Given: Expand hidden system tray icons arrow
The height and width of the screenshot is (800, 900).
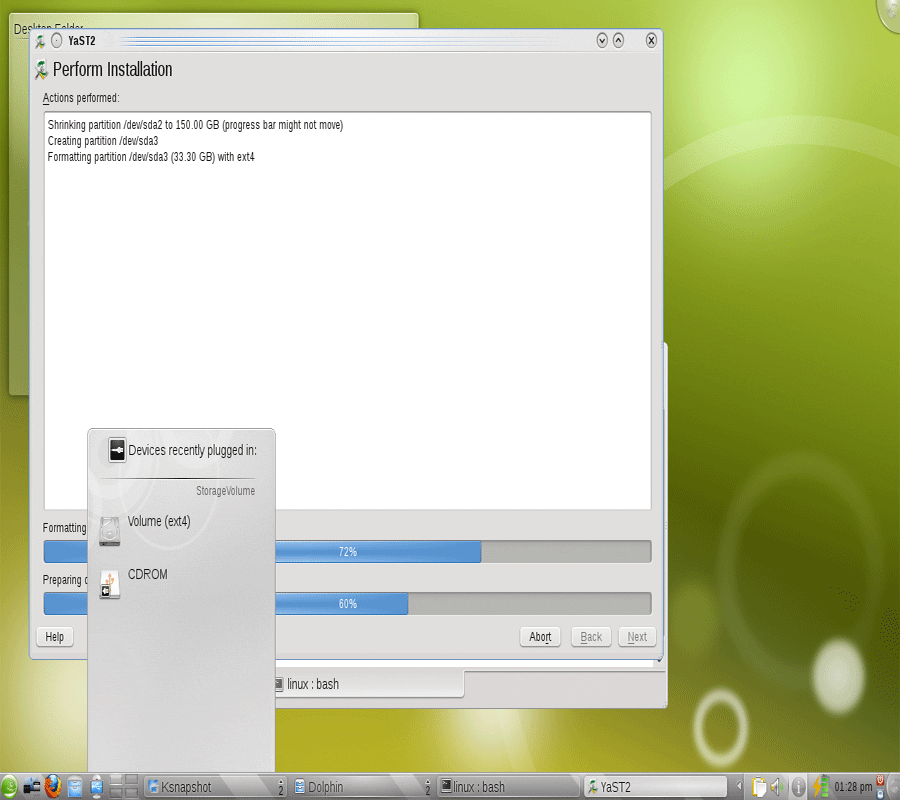Looking at the screenshot, I should (739, 786).
